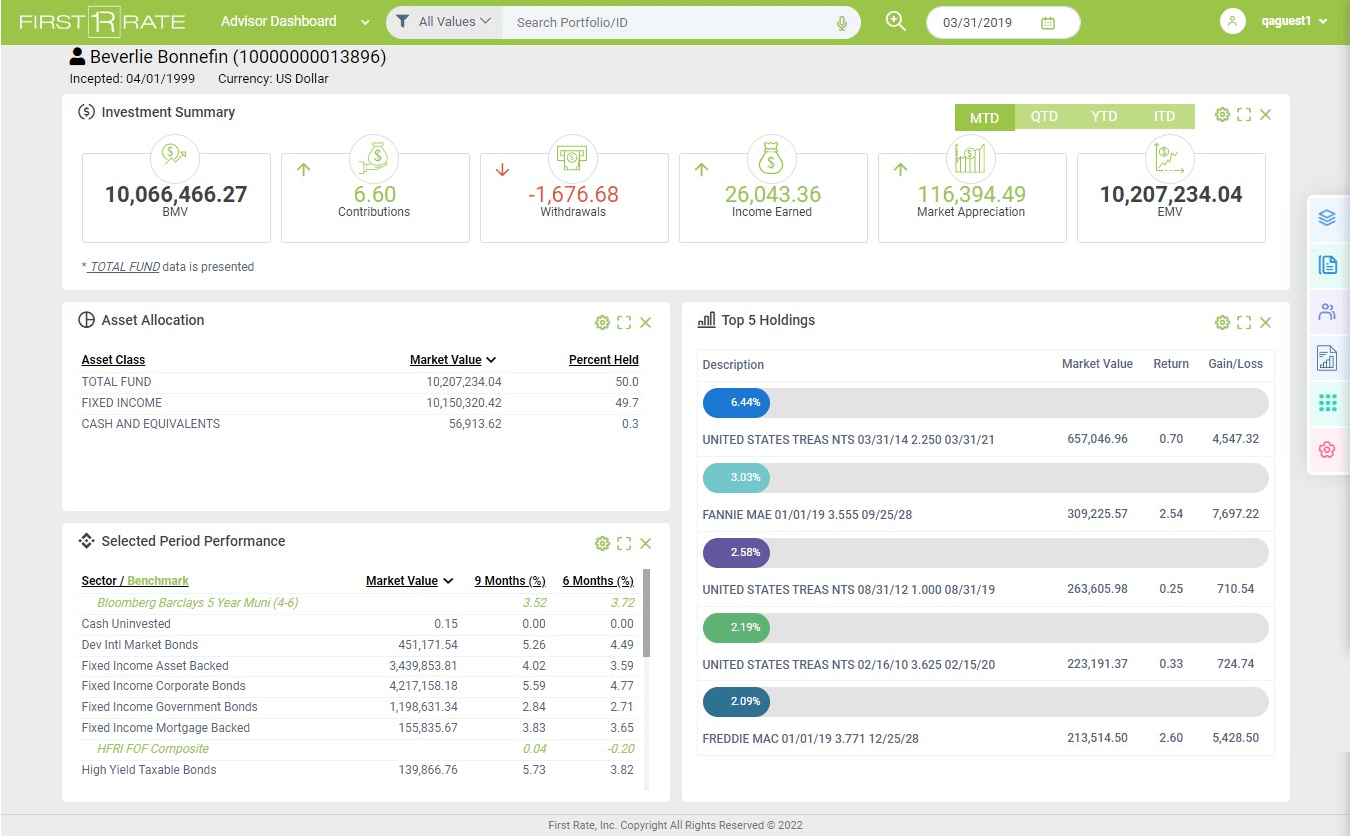Sort performance table by Market Value
This screenshot has height=836, width=1350.
pos(409,581)
